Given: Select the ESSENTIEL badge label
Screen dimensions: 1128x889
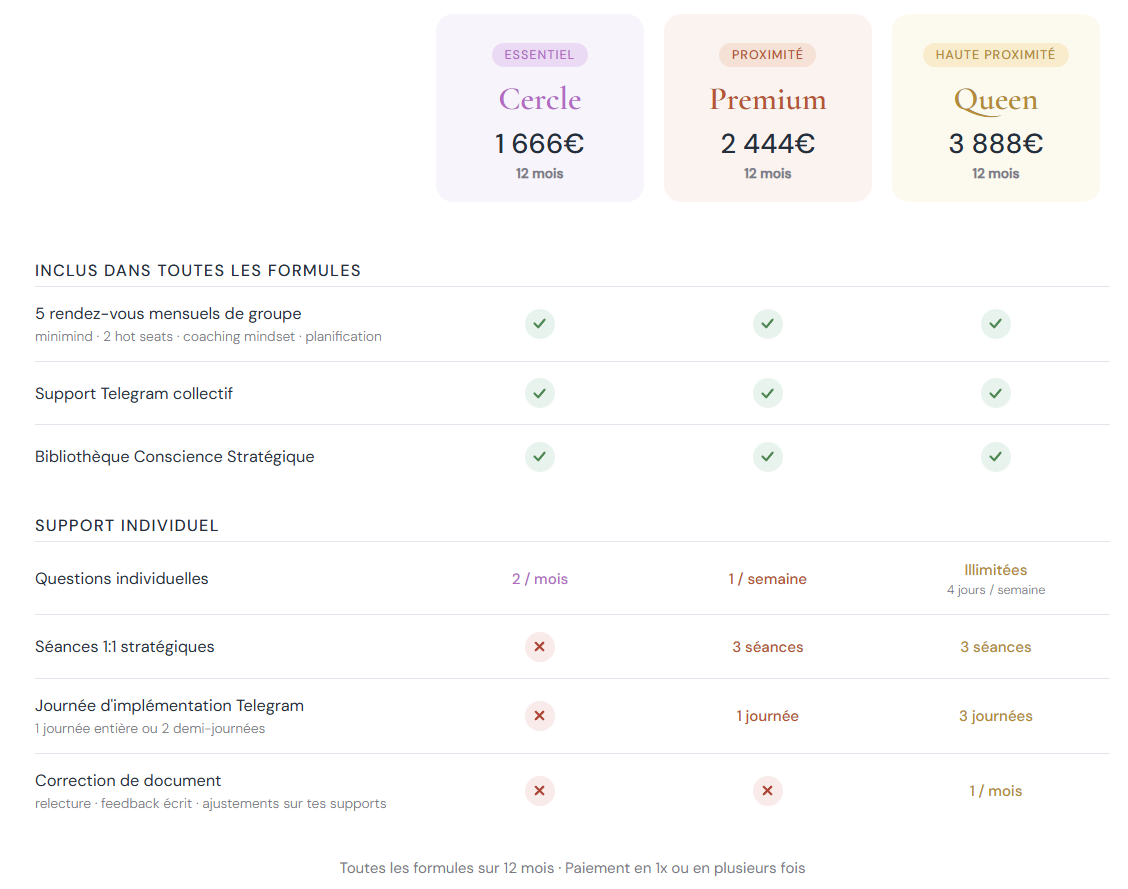Looking at the screenshot, I should pos(540,55).
